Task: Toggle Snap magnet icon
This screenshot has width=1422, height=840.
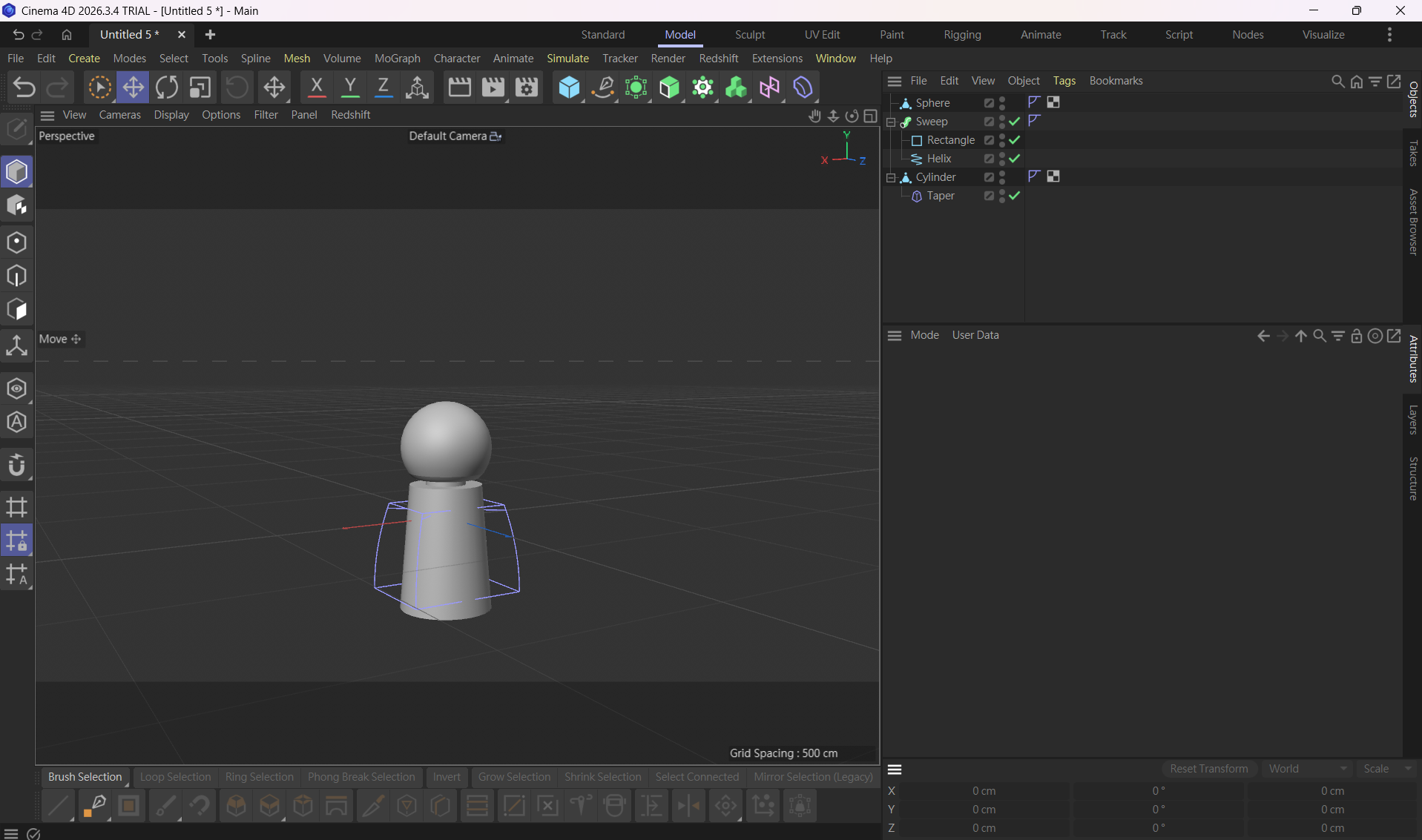Action: click(16, 466)
